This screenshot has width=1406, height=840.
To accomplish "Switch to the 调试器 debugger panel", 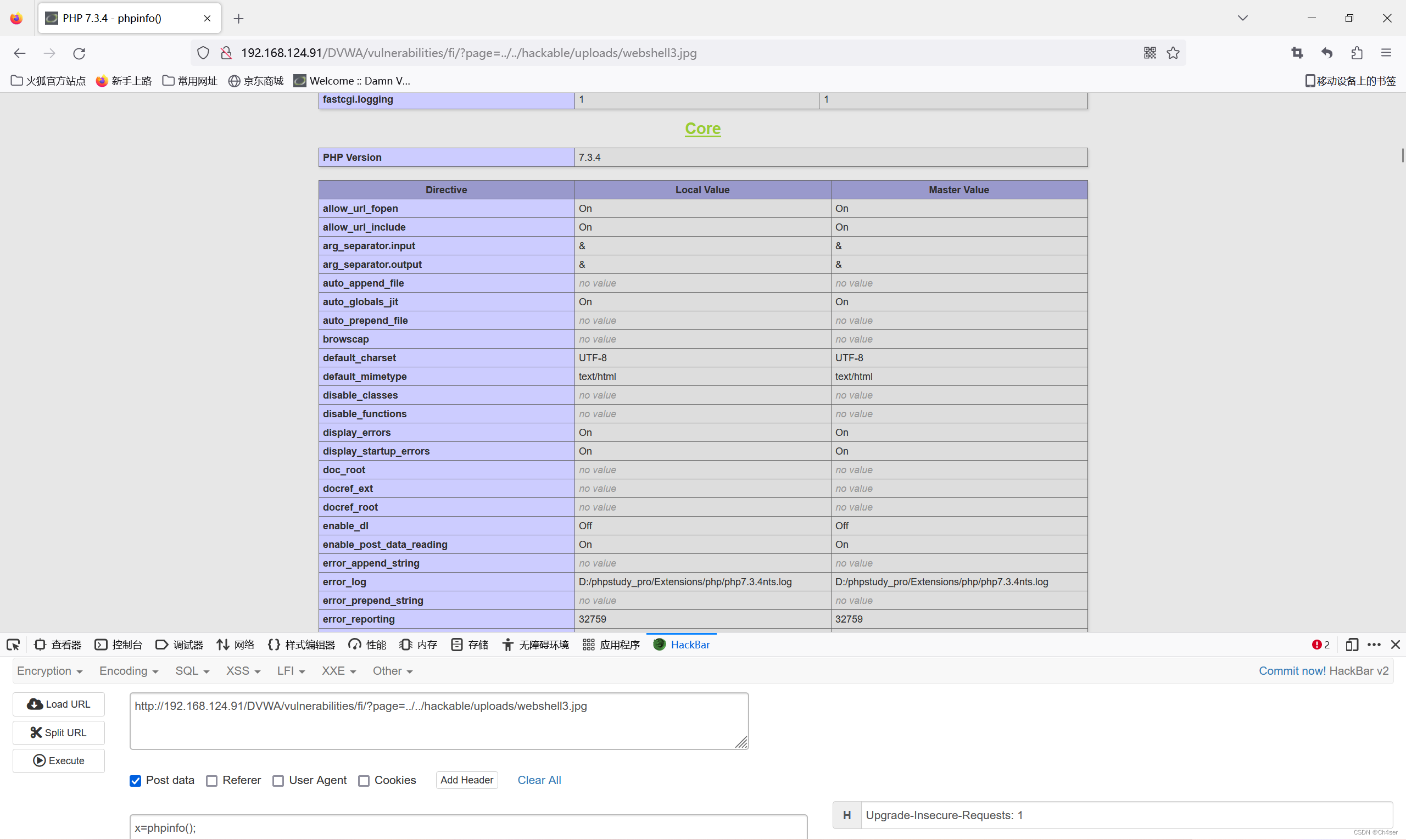I will 179,645.
